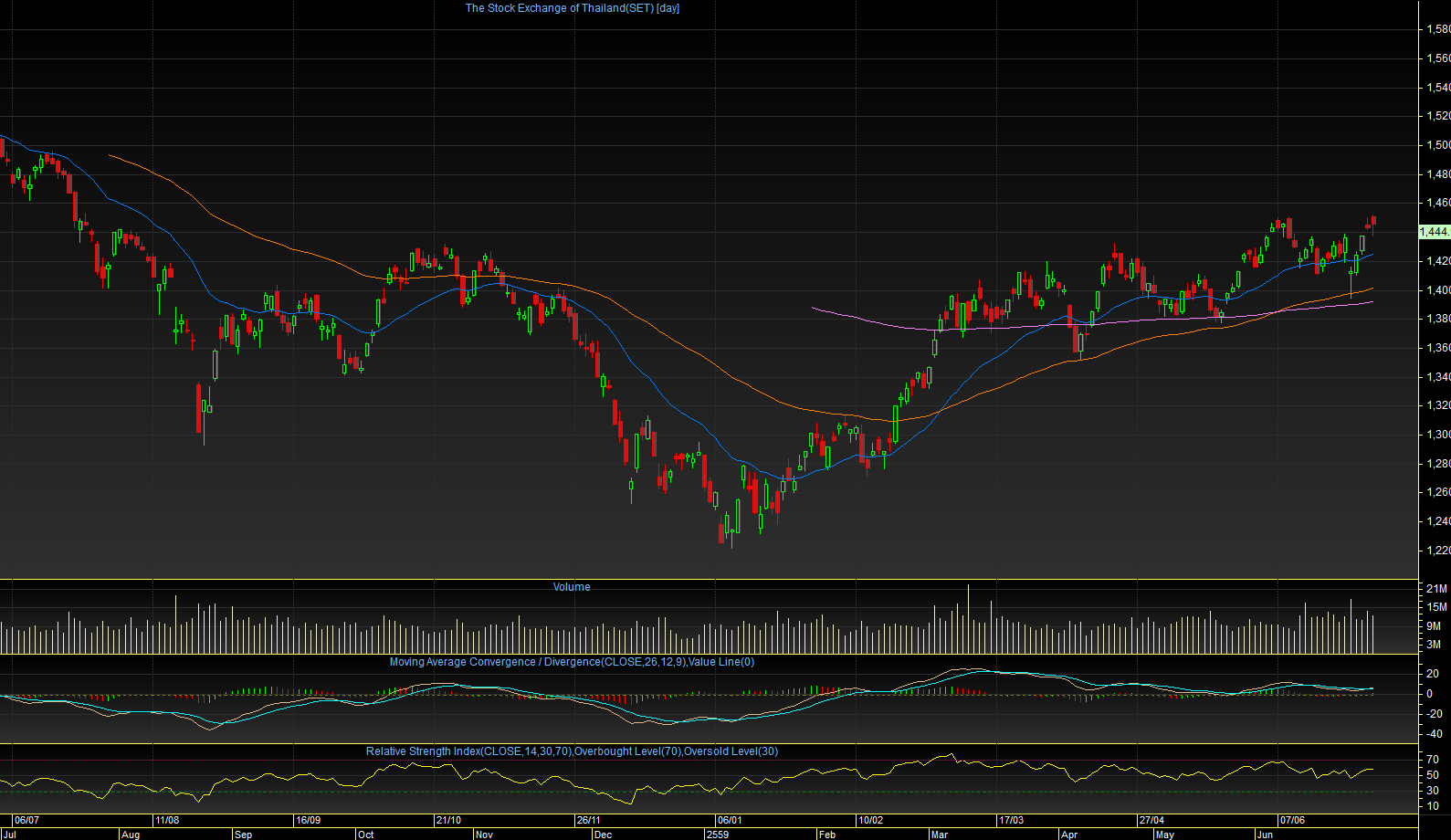The image size is (1451, 840).
Task: Click the Aug month label
Action: click(x=131, y=835)
